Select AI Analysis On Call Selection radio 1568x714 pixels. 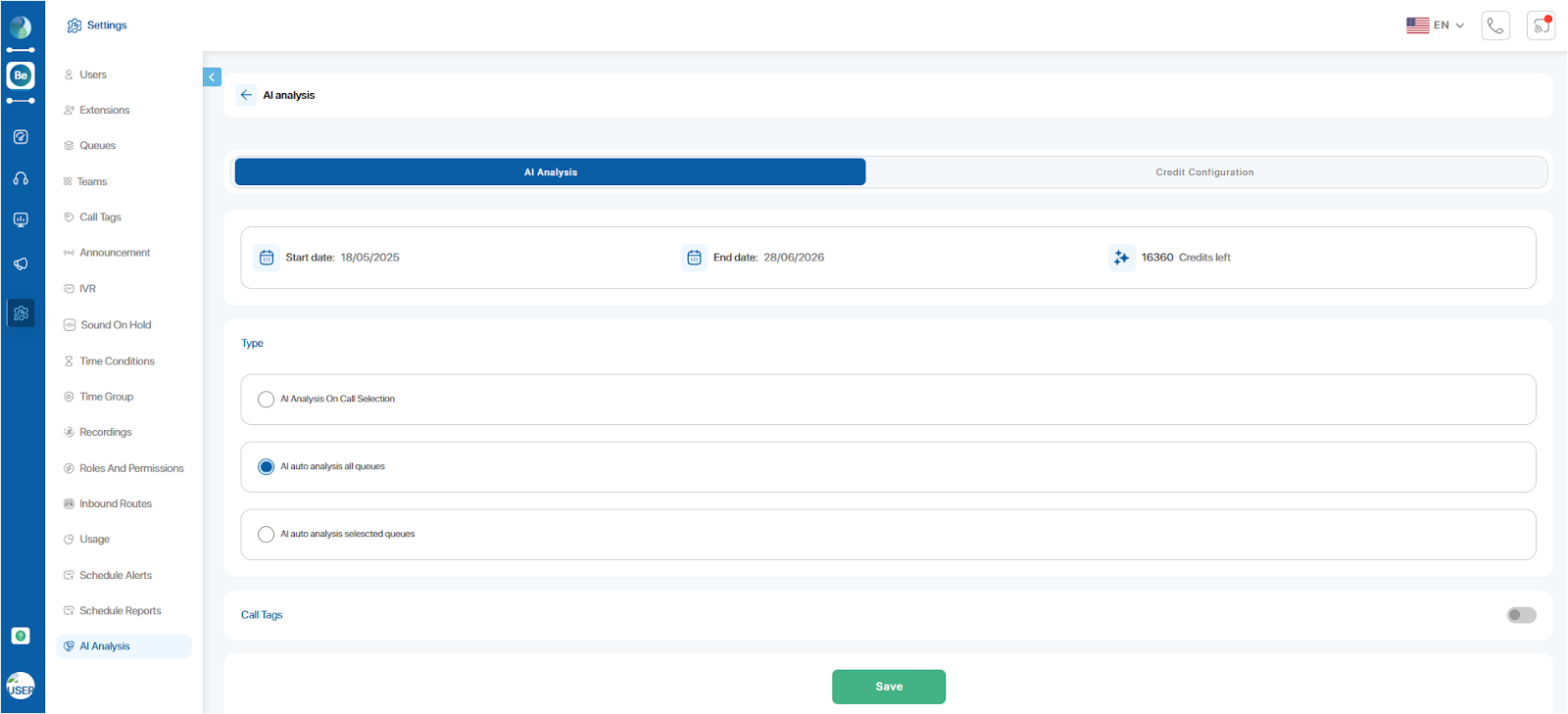(x=266, y=400)
